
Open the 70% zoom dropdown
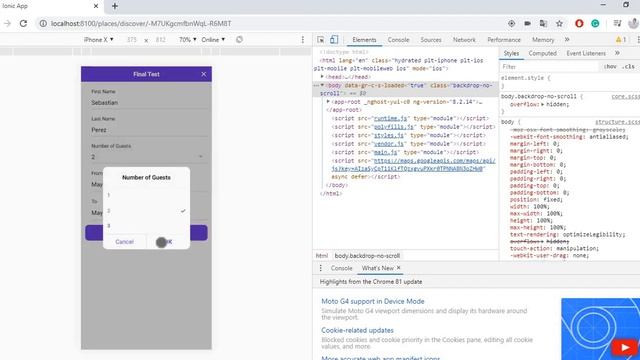pos(187,40)
